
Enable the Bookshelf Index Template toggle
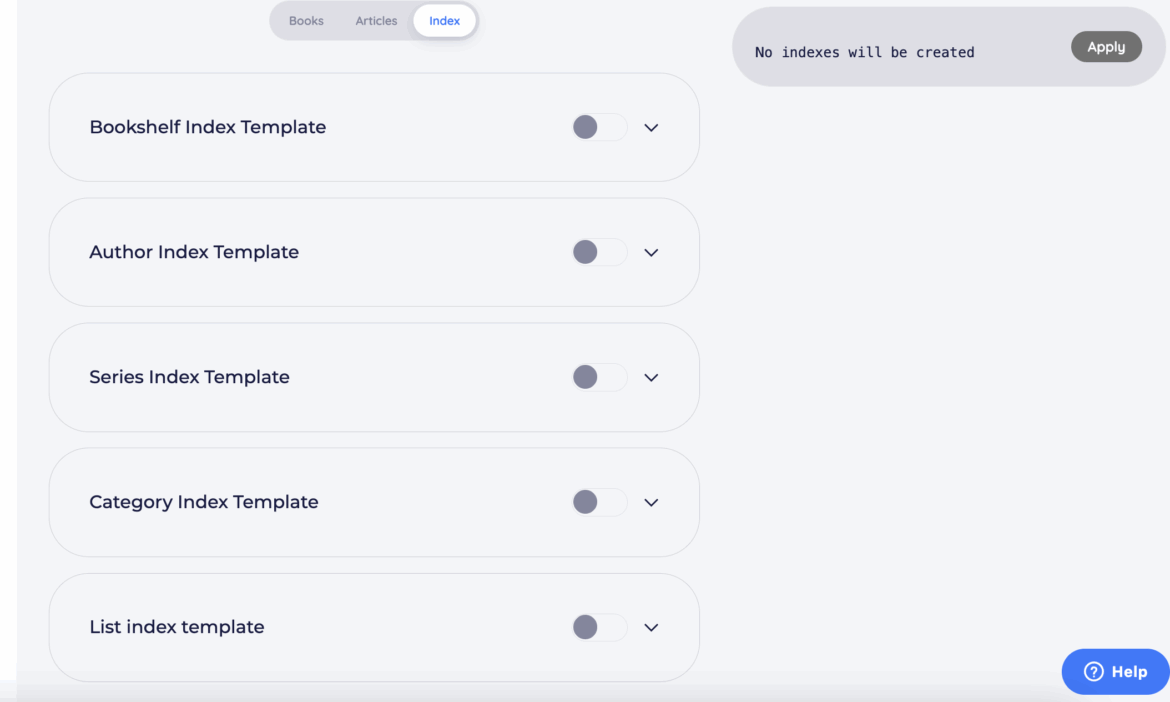point(599,127)
